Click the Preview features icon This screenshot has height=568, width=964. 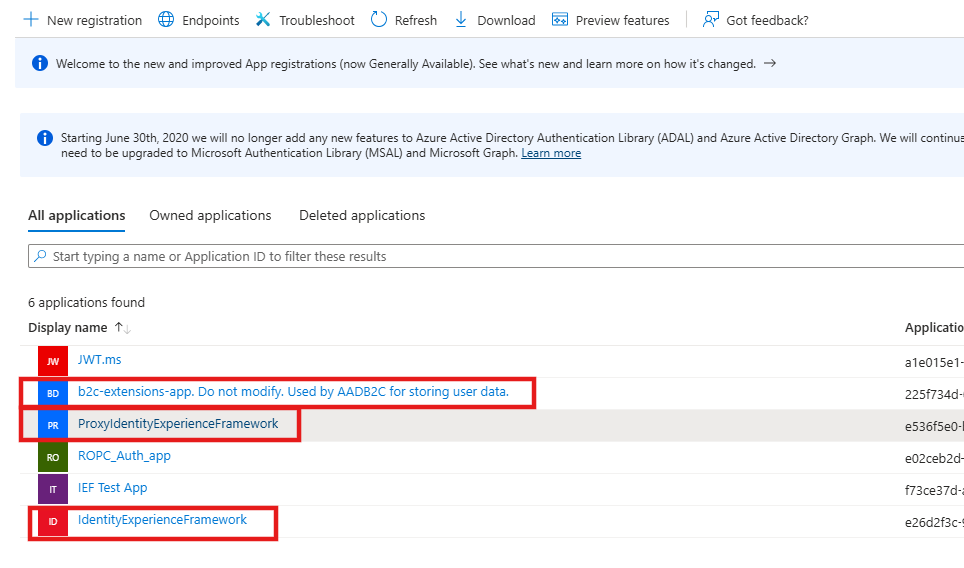click(560, 20)
